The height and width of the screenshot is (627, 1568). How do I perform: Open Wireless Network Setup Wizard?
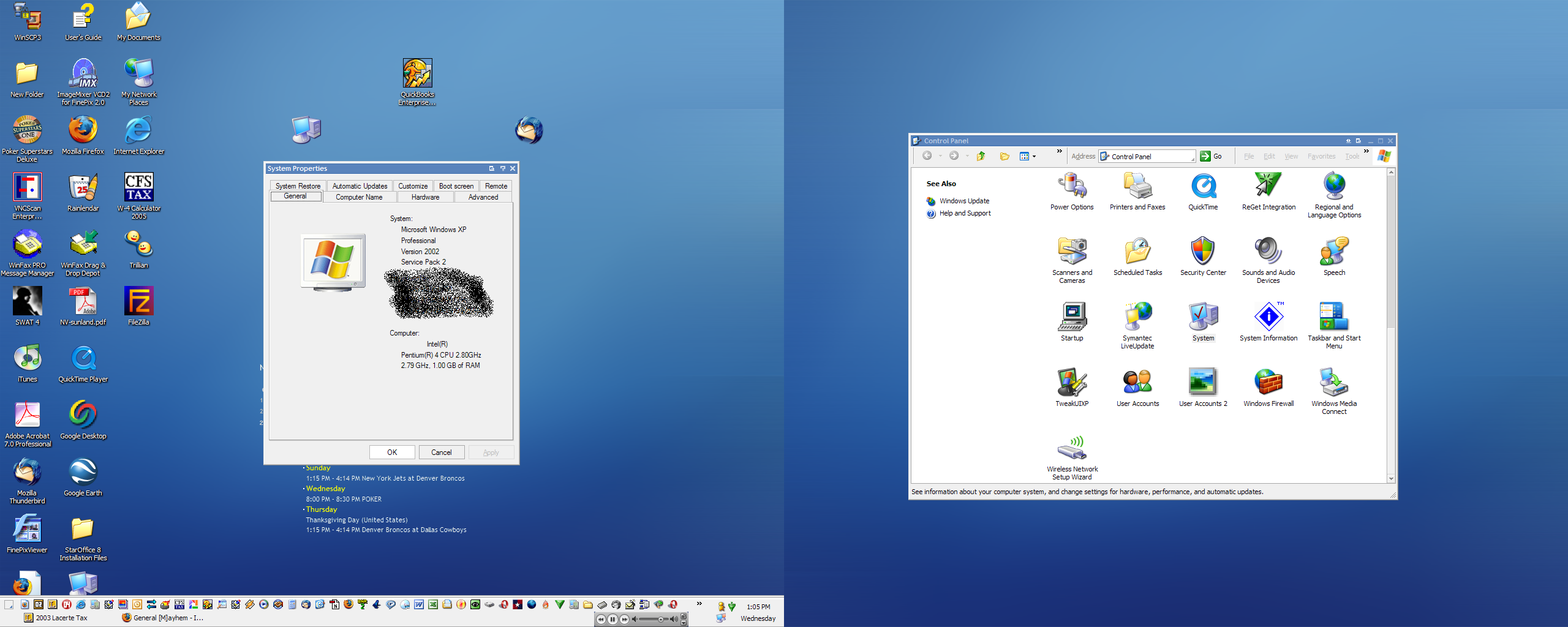[x=1072, y=457]
